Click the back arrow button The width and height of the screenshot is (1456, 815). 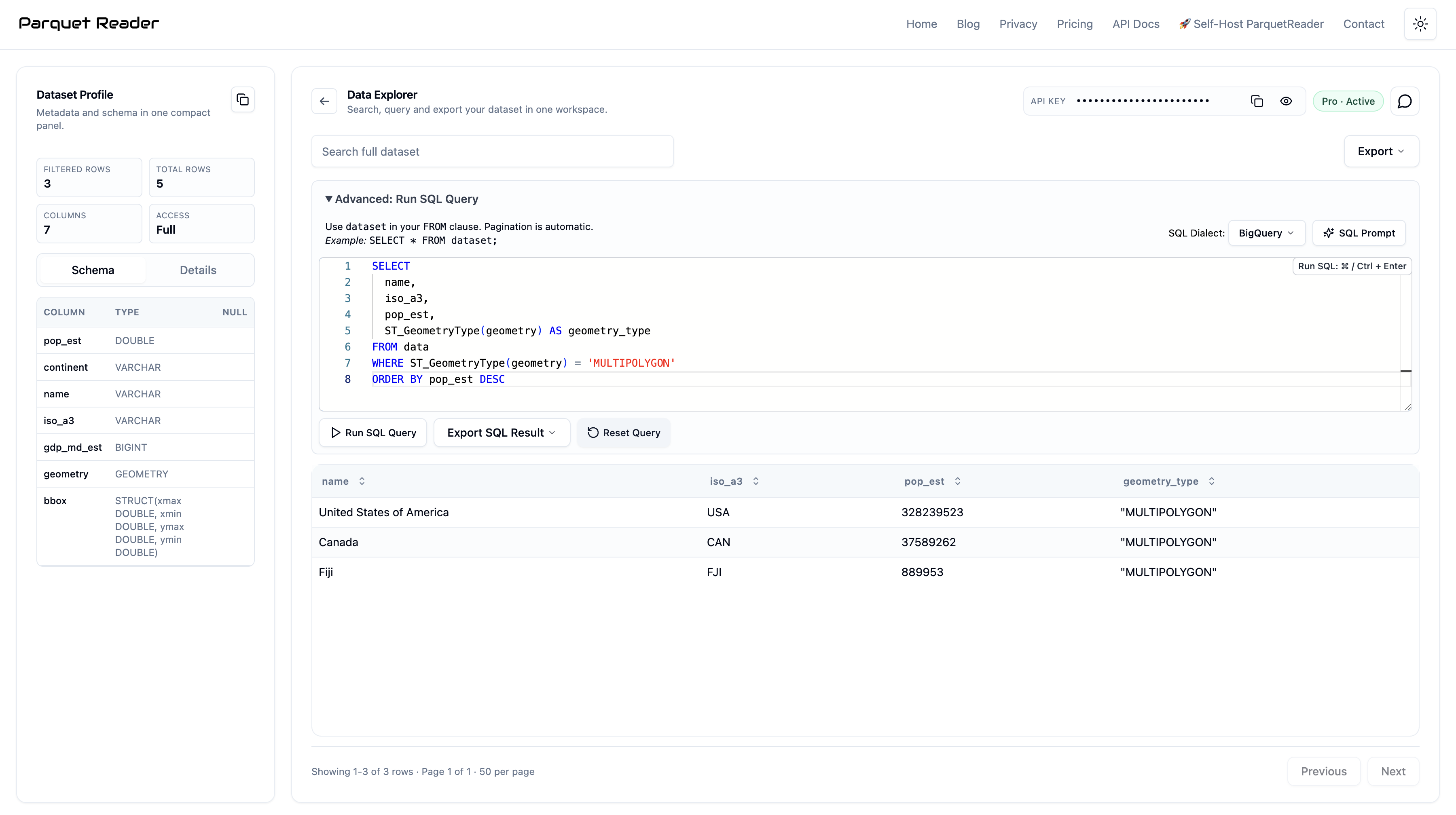(x=324, y=101)
